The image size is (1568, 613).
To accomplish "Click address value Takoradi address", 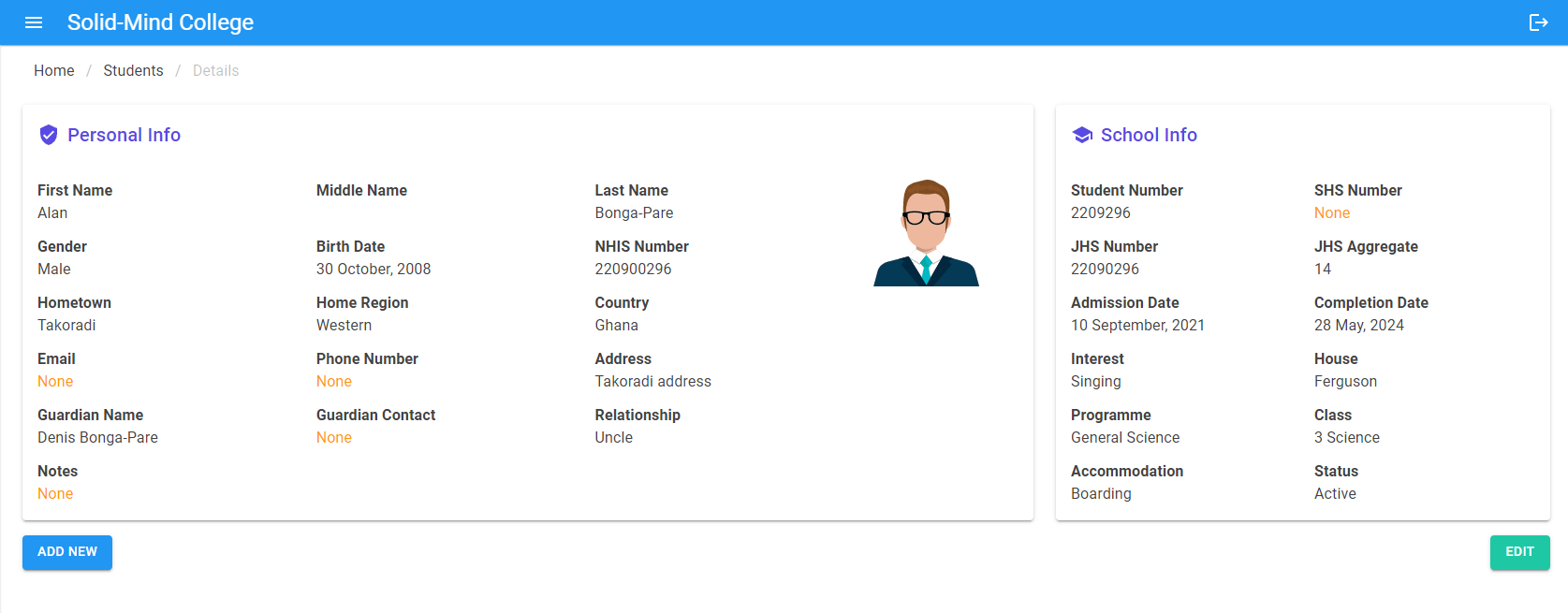I will (x=652, y=382).
